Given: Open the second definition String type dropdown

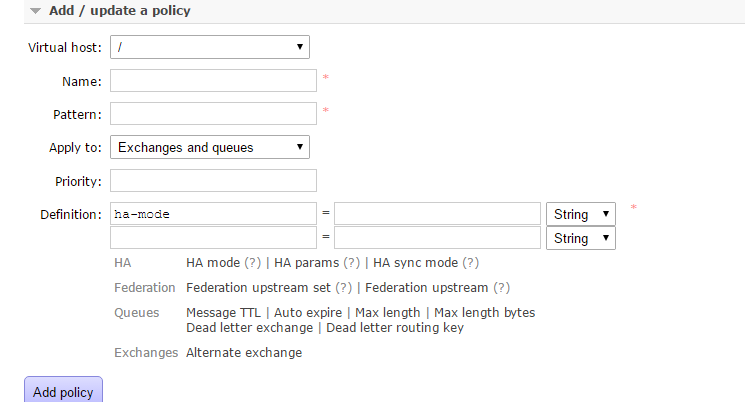Looking at the screenshot, I should click(581, 238).
